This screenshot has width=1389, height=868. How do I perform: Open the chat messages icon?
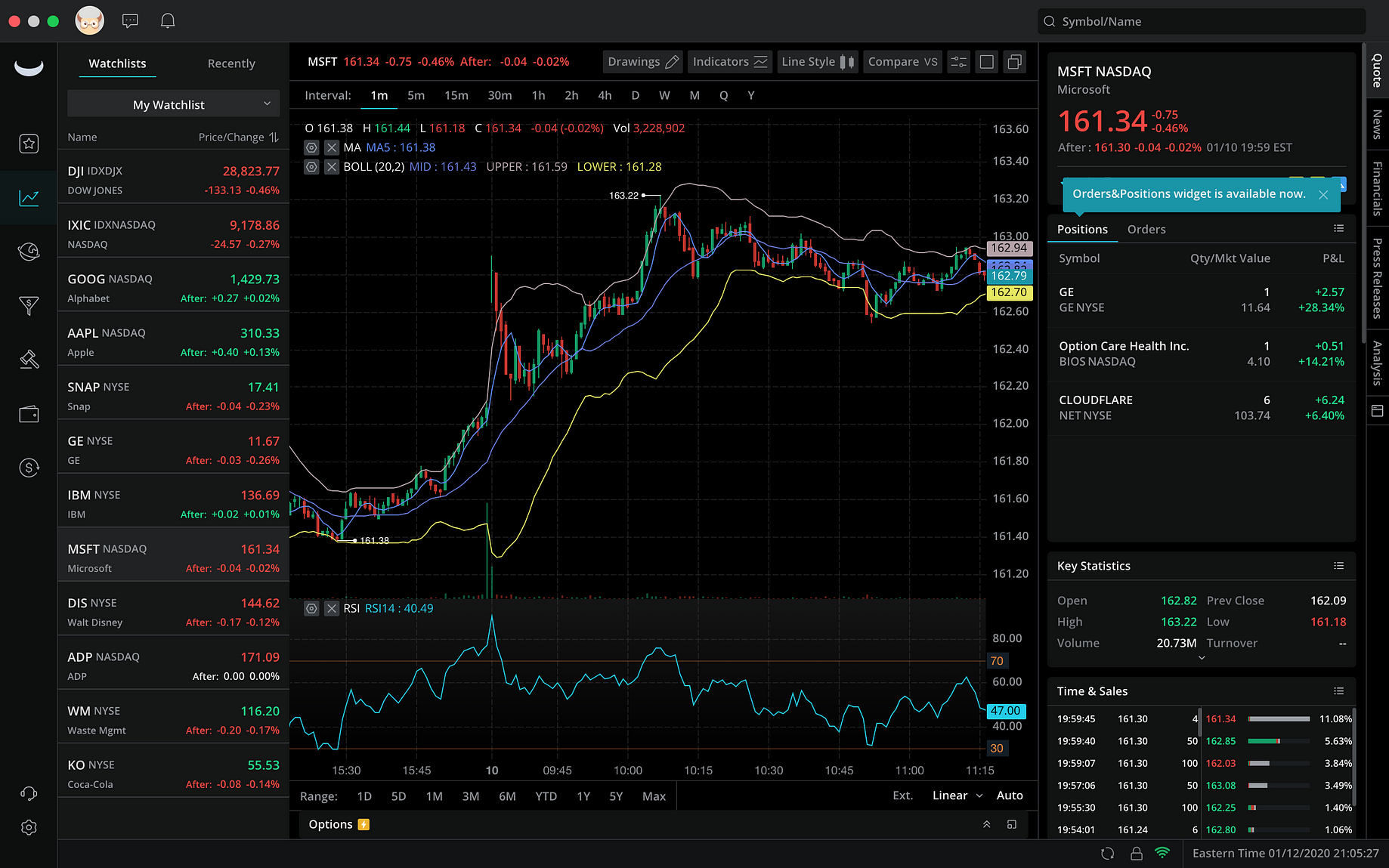[x=130, y=21]
